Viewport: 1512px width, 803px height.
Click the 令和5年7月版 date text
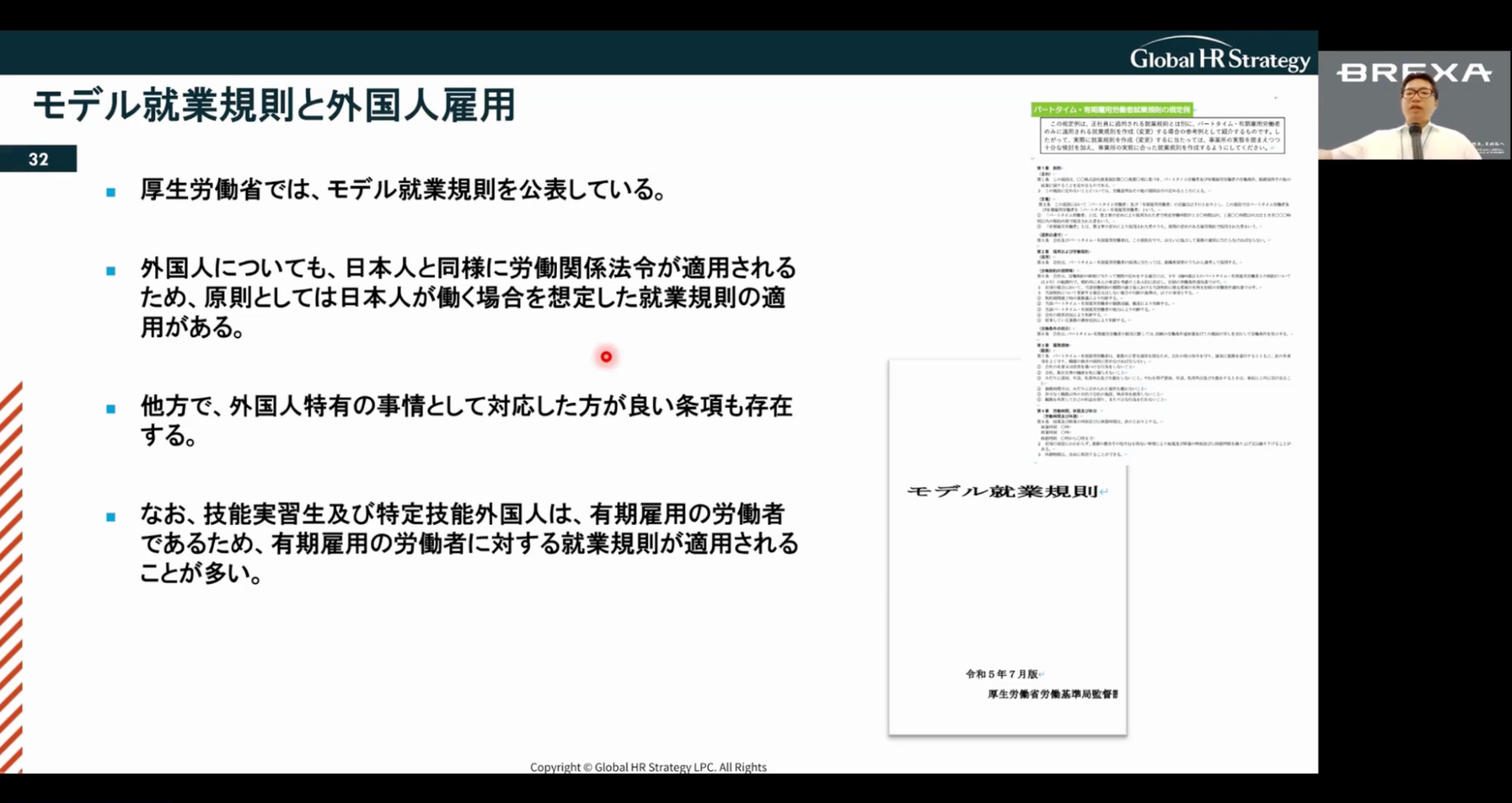click(1002, 674)
